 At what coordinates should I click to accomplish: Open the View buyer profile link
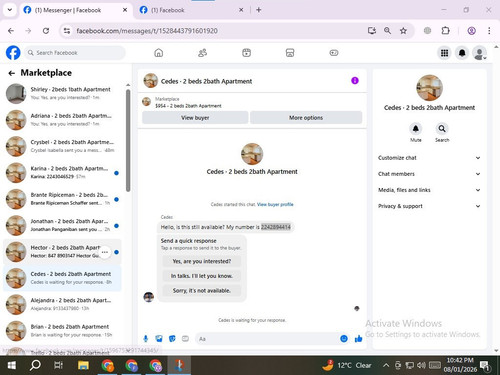pyautogui.click(x=275, y=204)
